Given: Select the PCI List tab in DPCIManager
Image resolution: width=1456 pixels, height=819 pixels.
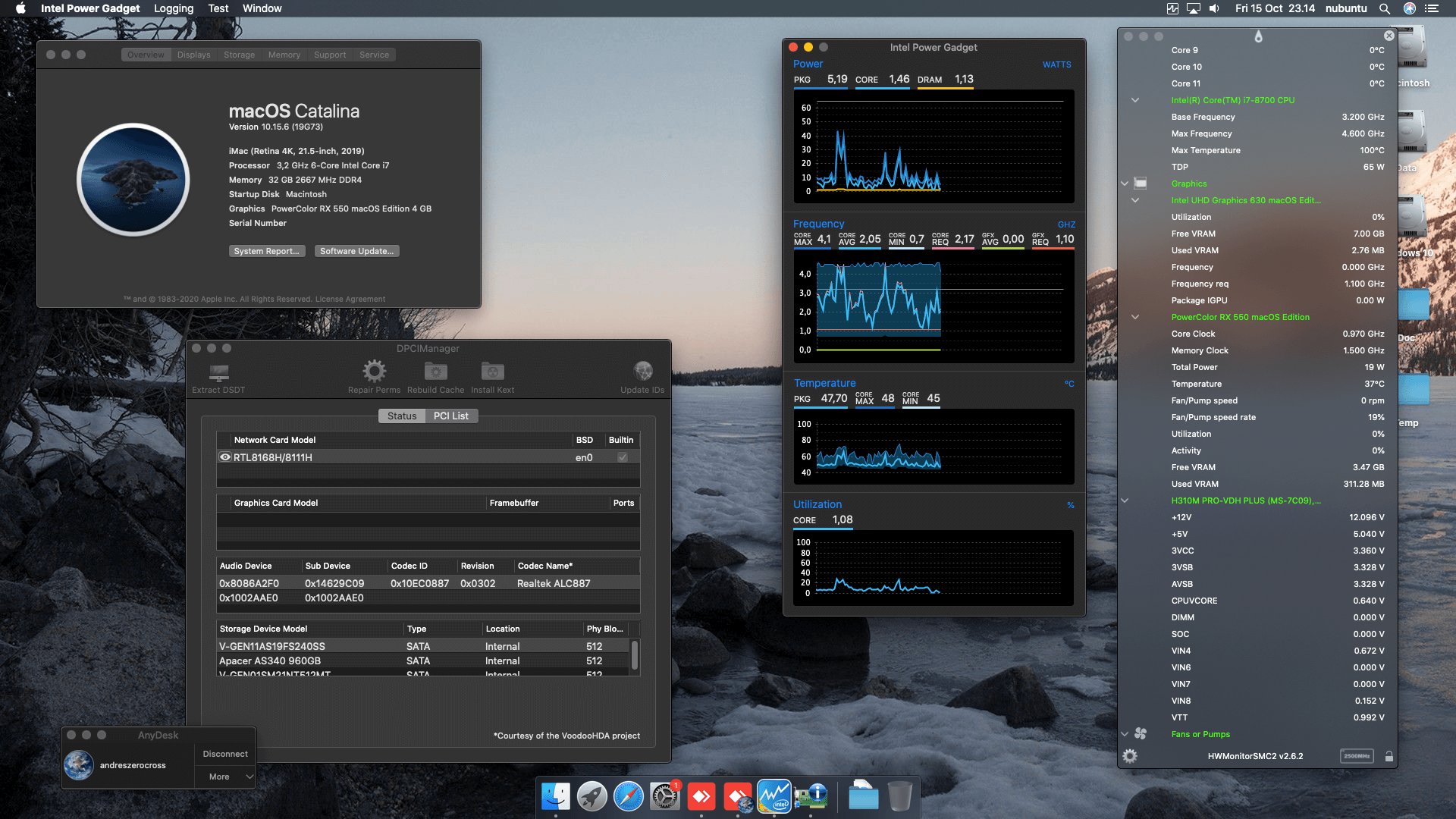Looking at the screenshot, I should tap(451, 416).
